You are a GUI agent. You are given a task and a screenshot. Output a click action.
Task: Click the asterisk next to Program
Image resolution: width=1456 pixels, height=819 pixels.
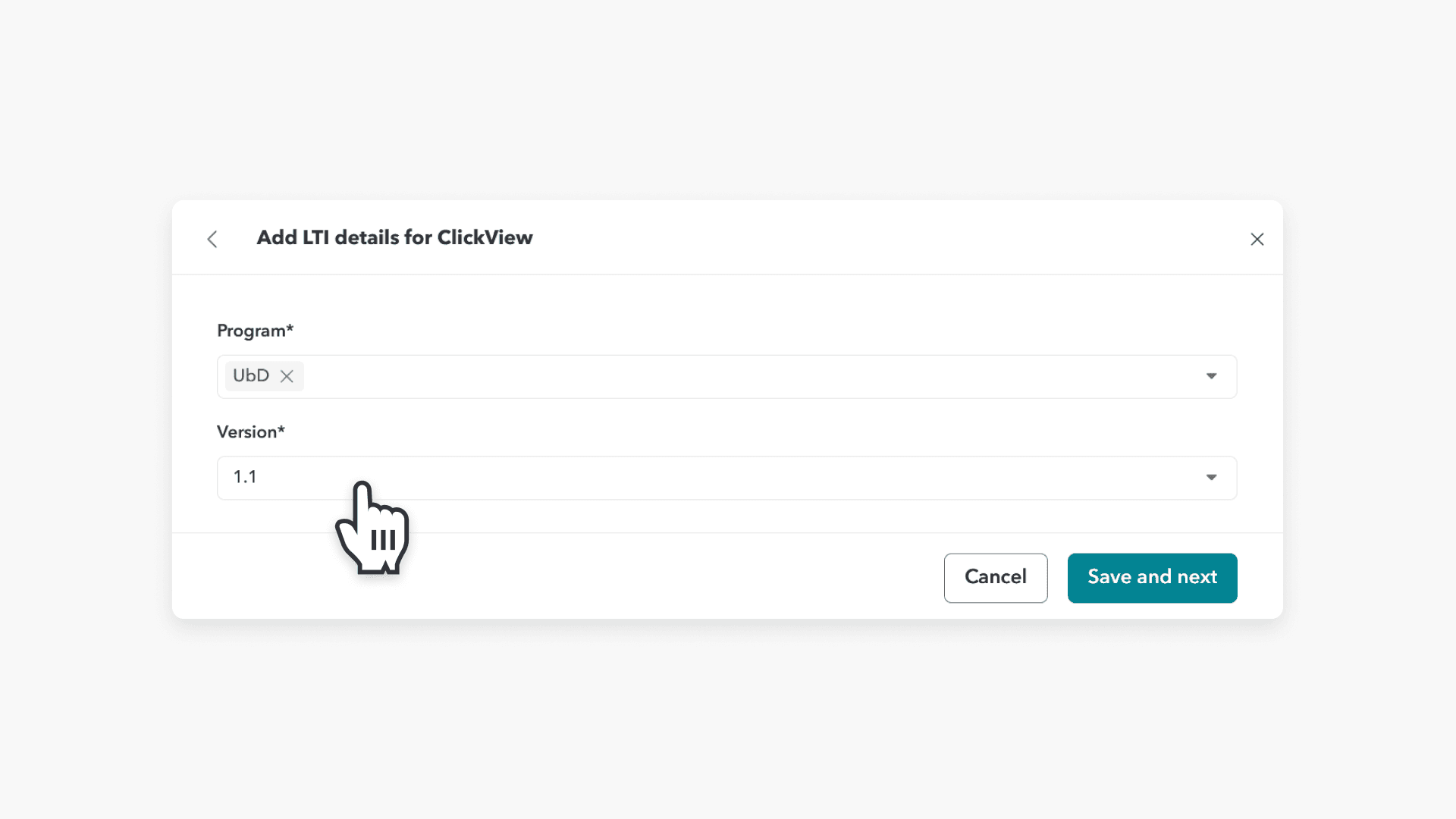pyautogui.click(x=290, y=328)
